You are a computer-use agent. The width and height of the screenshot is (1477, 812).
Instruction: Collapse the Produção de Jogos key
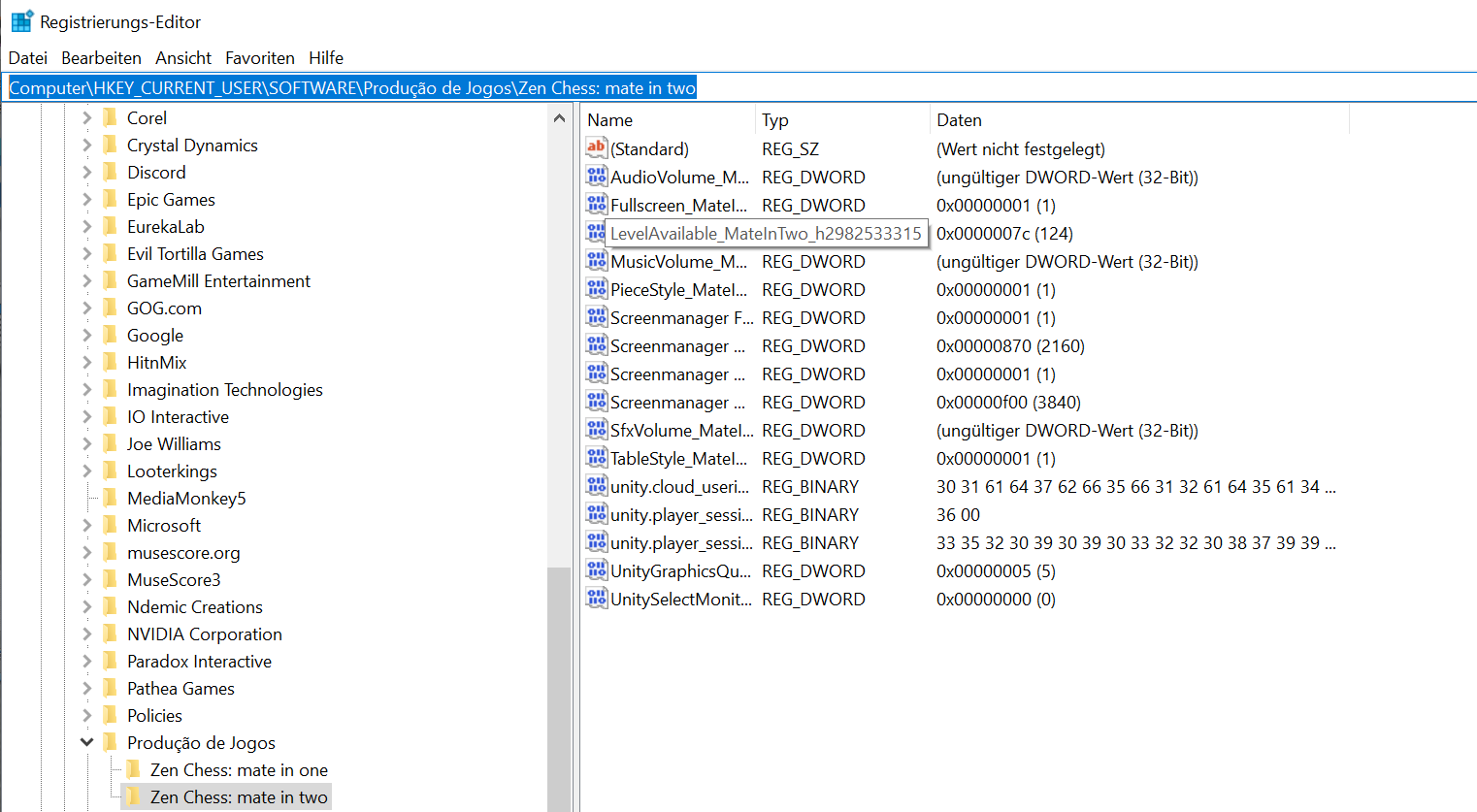(x=86, y=742)
